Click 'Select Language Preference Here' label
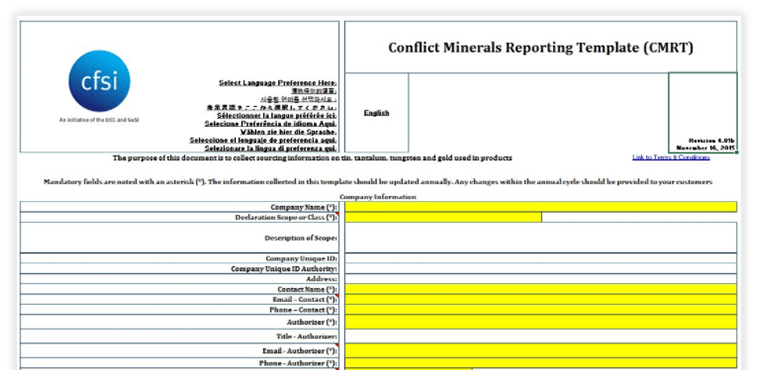Image resolution: width=760 pixels, height=370 pixels. [x=278, y=82]
